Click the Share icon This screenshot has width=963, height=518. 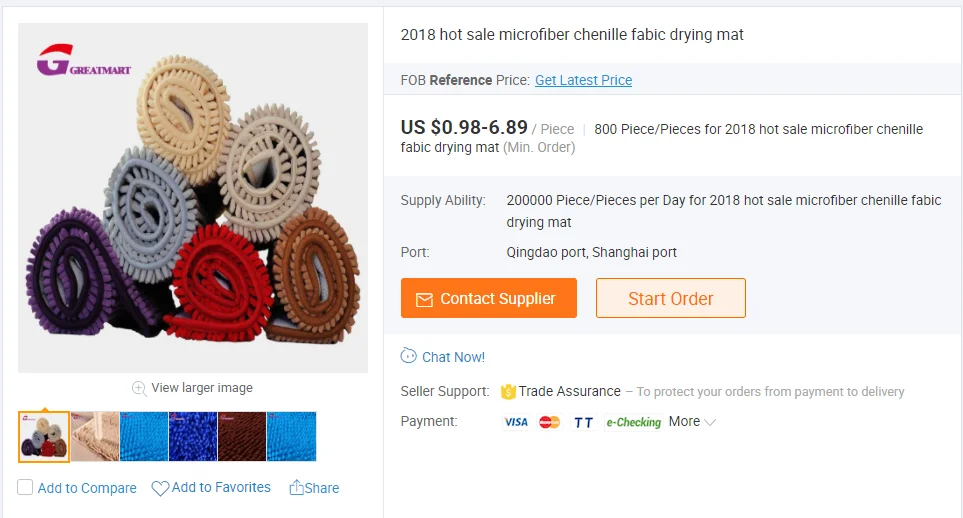click(296, 488)
